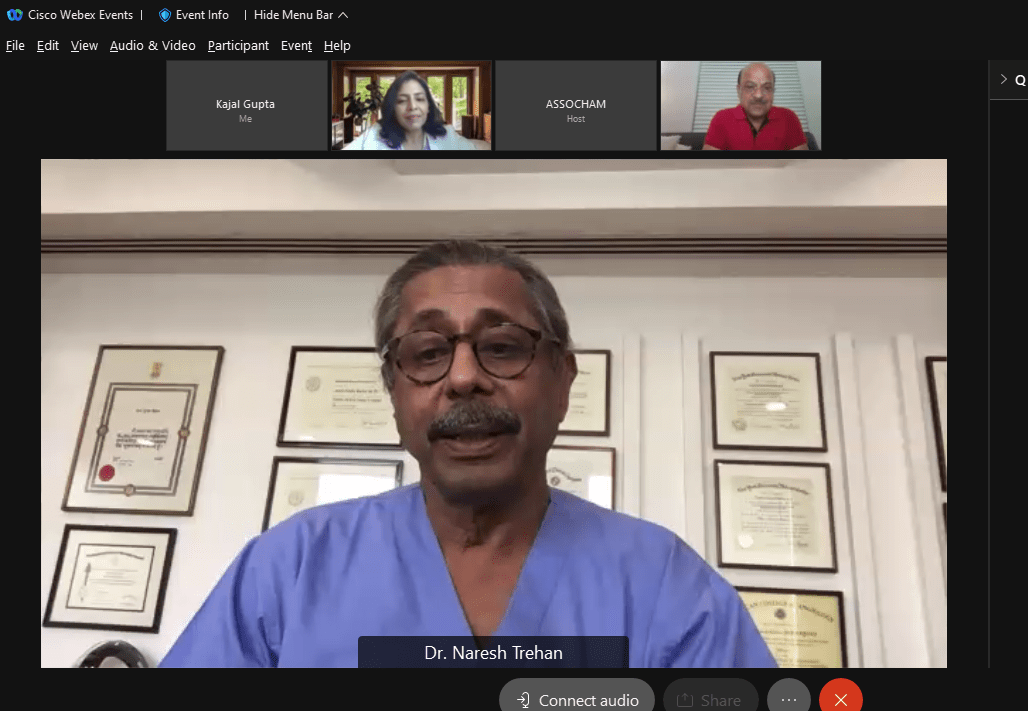The image size is (1028, 711).
Task: Click the Connect audio button
Action: coord(577,700)
